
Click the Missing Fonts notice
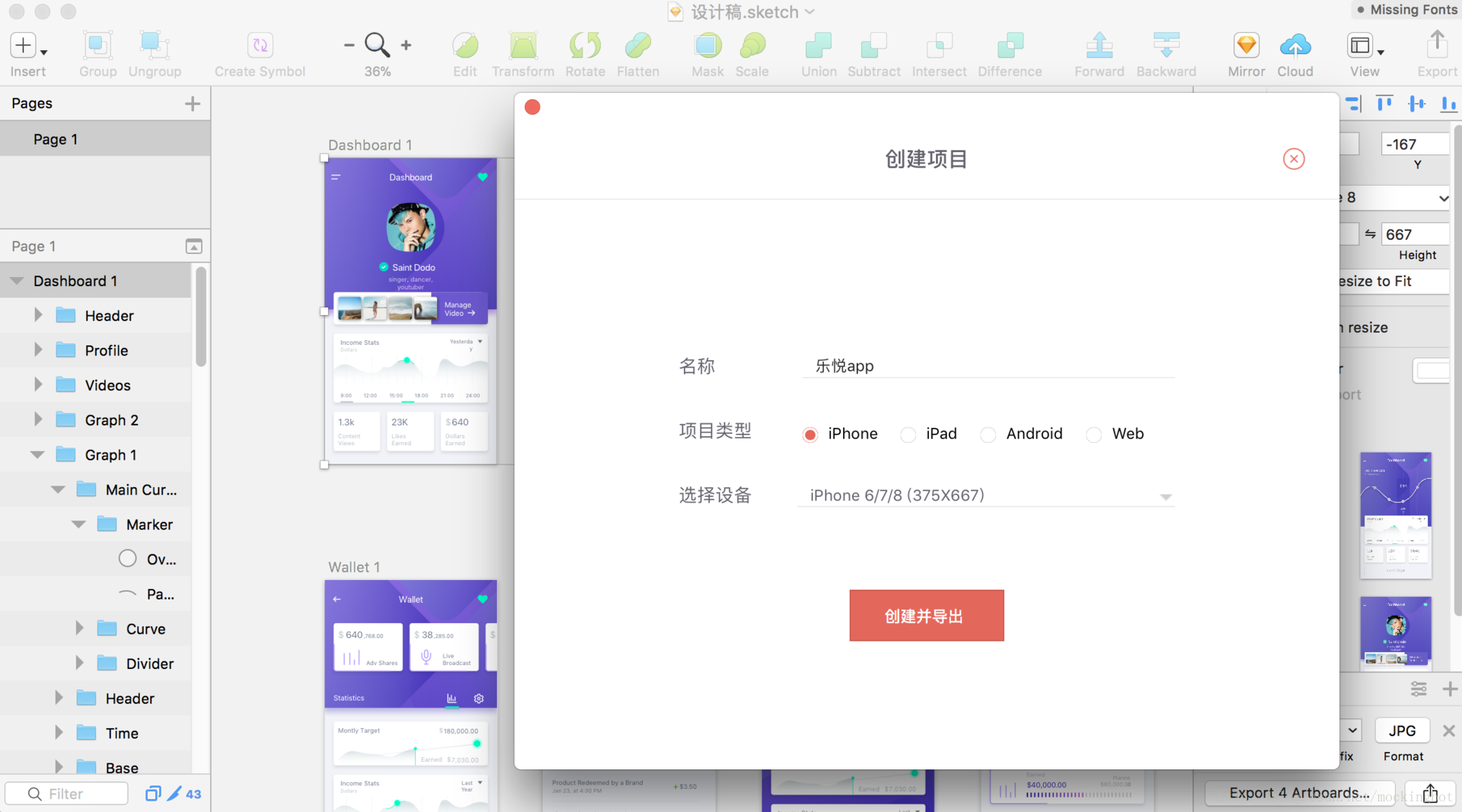(x=1407, y=10)
